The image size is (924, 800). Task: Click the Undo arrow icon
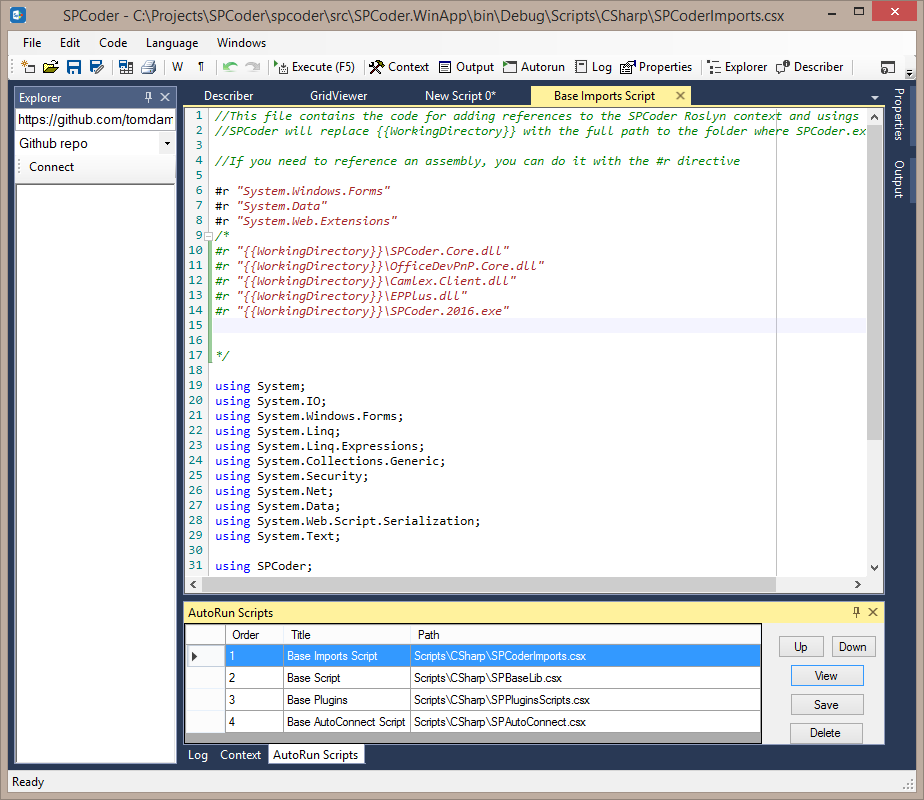230,67
